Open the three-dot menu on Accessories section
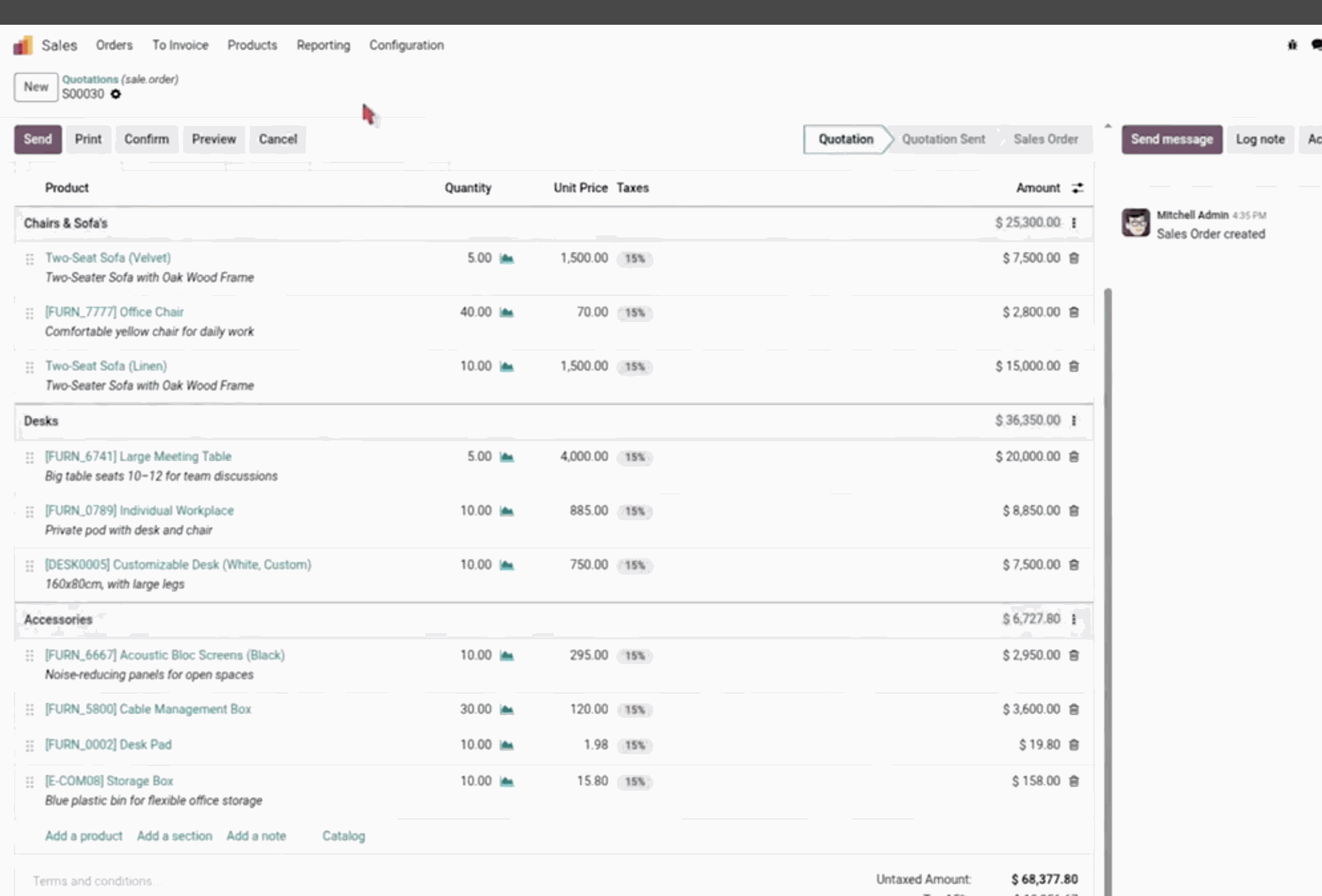1322x896 pixels. point(1074,619)
